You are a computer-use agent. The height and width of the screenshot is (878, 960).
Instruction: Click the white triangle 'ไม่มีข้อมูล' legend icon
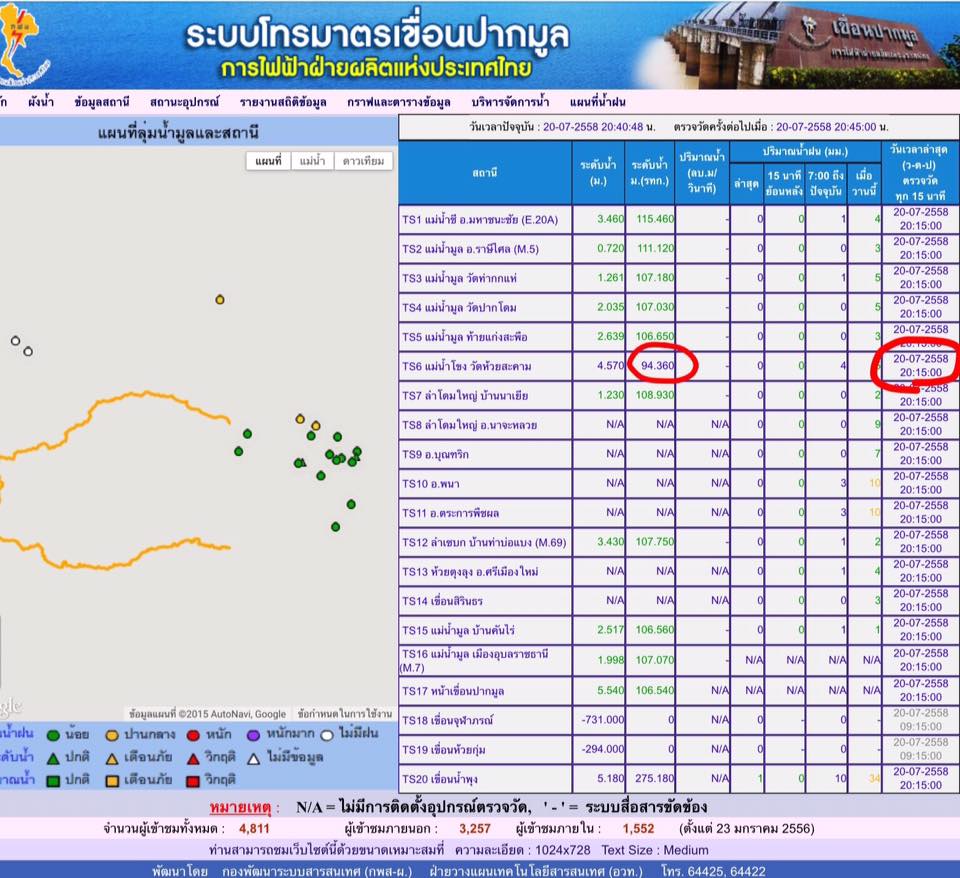(x=255, y=757)
